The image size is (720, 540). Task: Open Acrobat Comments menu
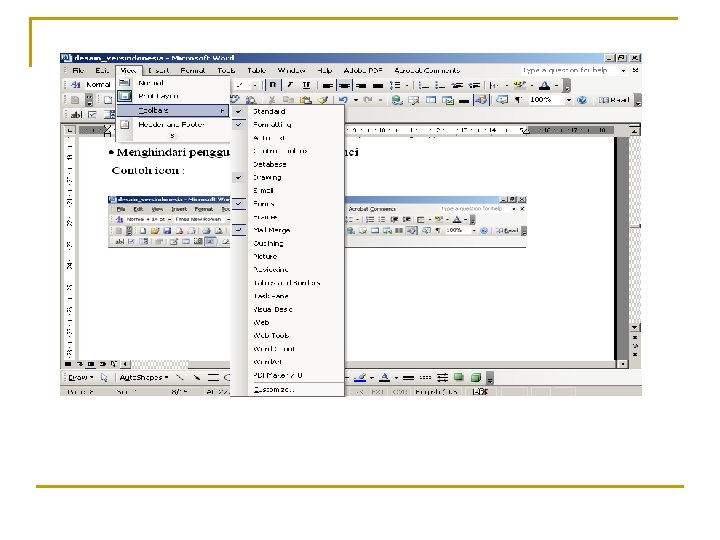point(427,70)
